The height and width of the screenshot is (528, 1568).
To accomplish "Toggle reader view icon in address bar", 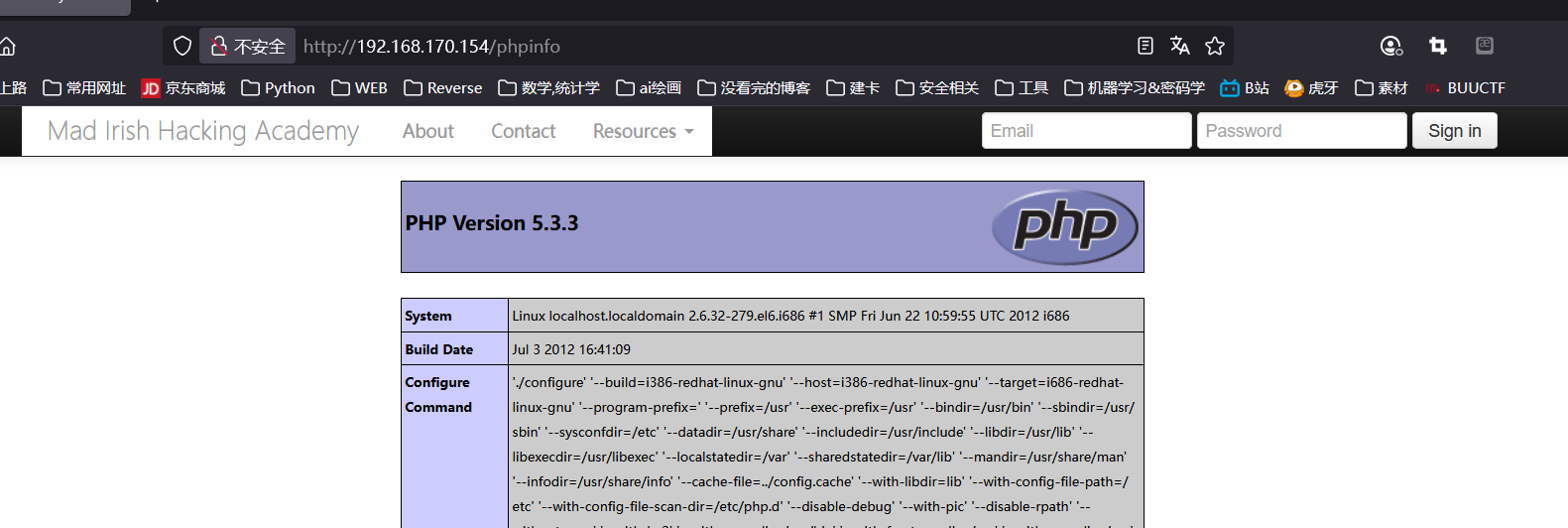I will coord(1146,46).
